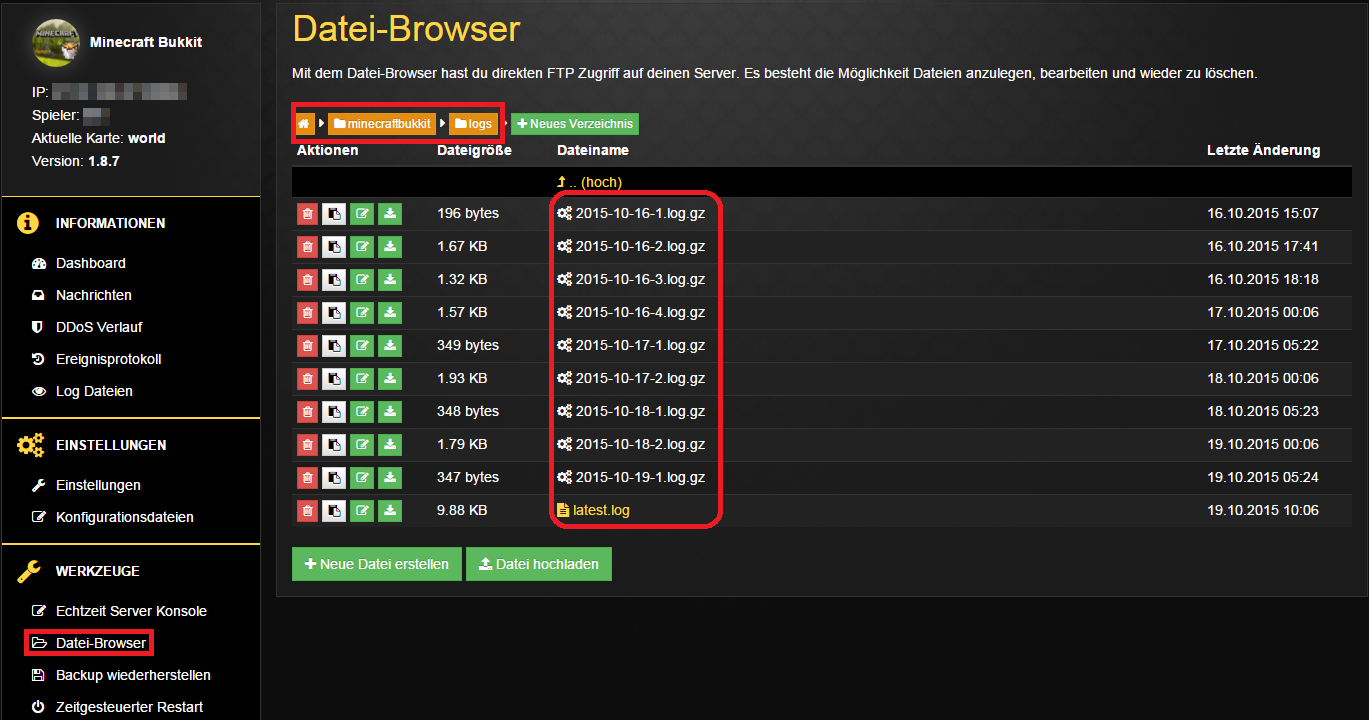Open DDoS Verlauf page
Viewport: 1369px width, 720px height.
click(x=100, y=327)
